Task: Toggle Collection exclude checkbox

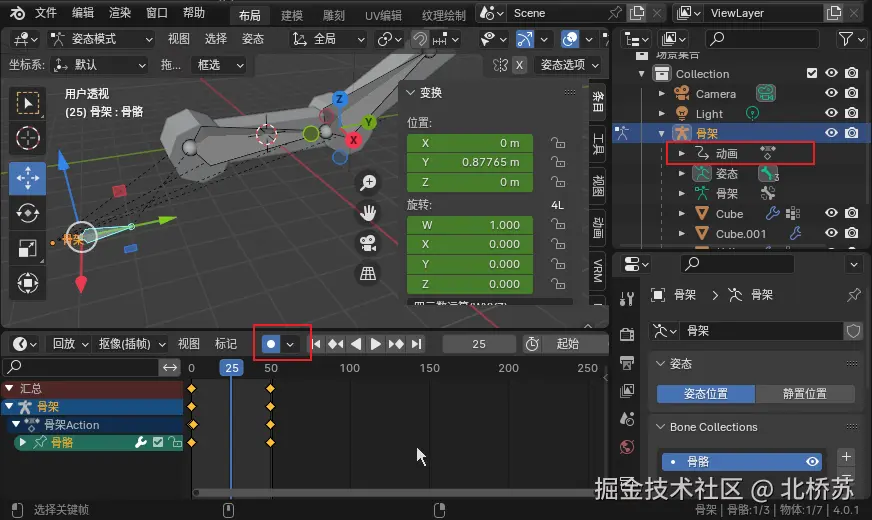Action: click(x=812, y=73)
